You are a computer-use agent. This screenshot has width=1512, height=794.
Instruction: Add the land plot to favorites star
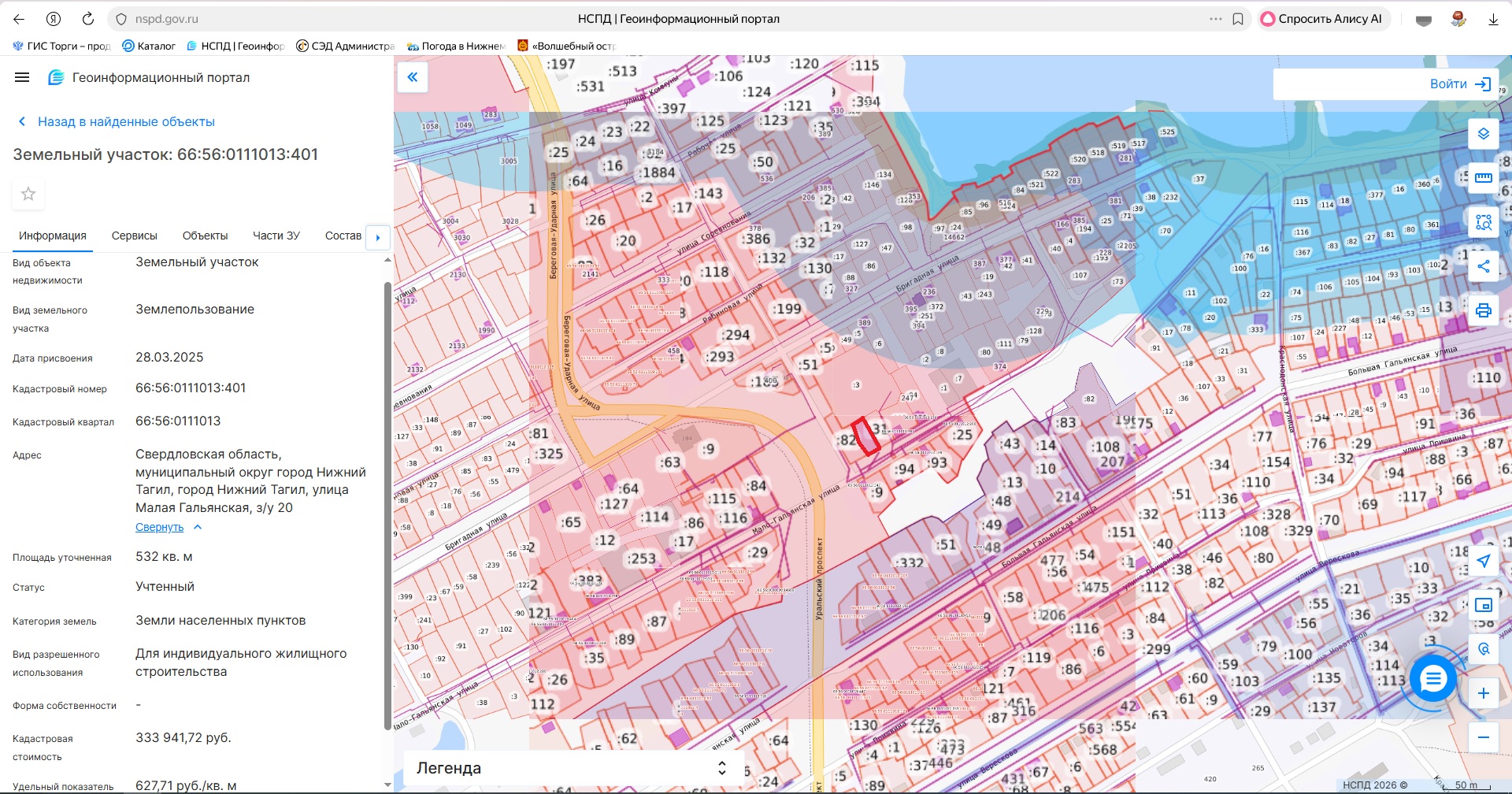pos(28,194)
